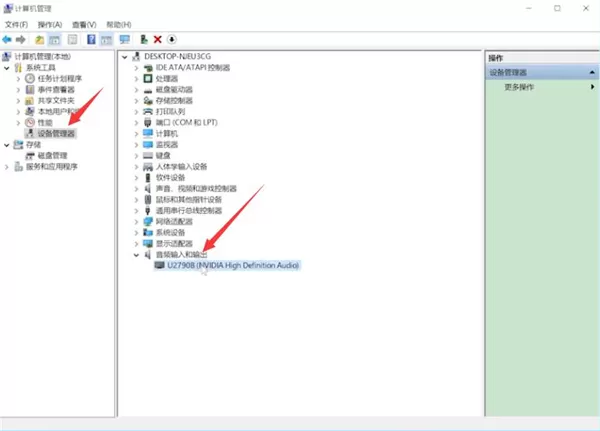
Task: Select the 人体学输入设备 label
Action: point(181,167)
